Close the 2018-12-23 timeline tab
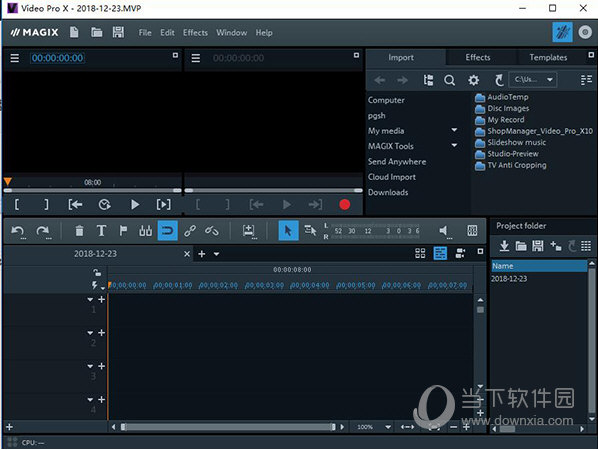This screenshot has width=598, height=450. 187,254
